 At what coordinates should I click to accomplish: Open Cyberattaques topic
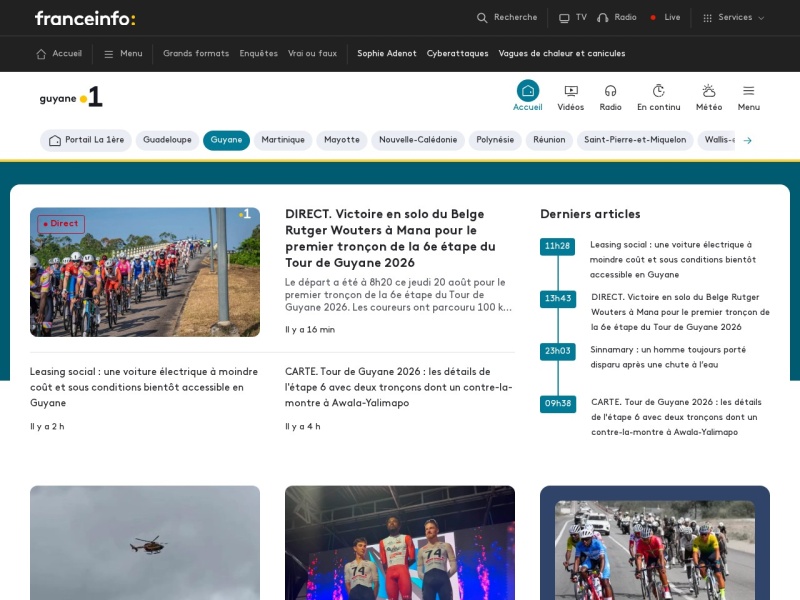[x=458, y=54]
